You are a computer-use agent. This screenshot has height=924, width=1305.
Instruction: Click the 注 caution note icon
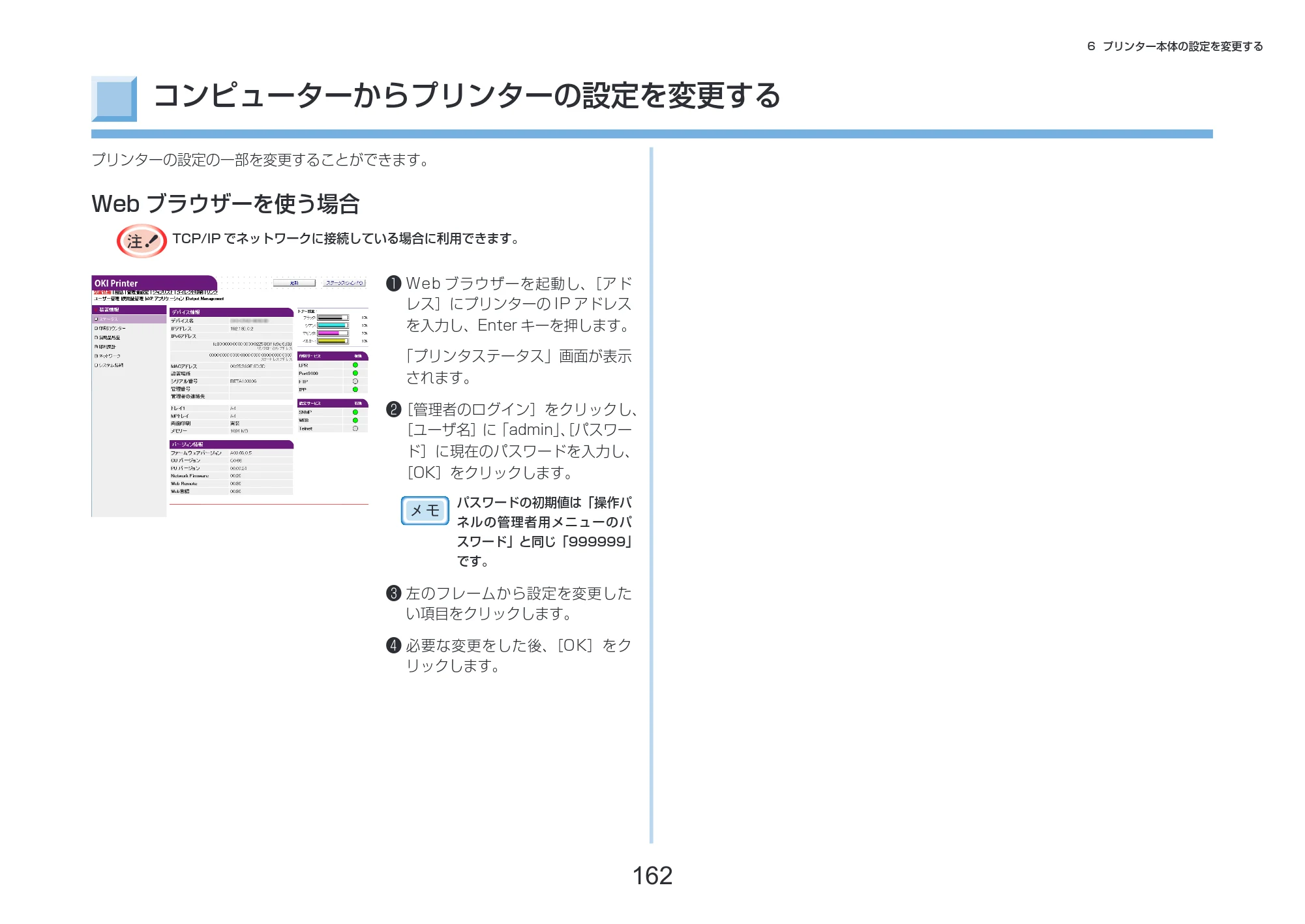(142, 241)
